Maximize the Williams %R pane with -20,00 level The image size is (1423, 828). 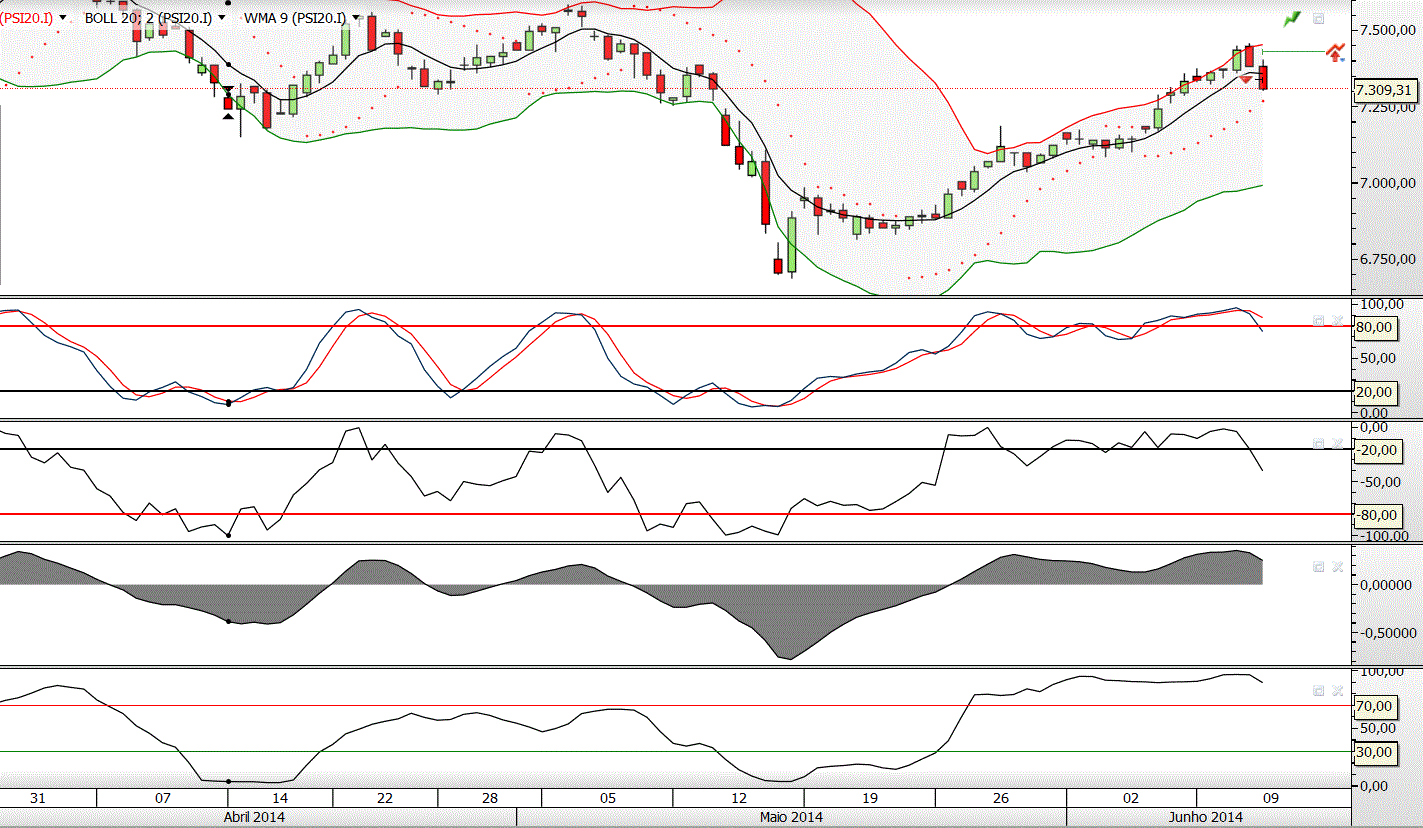(x=1318, y=443)
